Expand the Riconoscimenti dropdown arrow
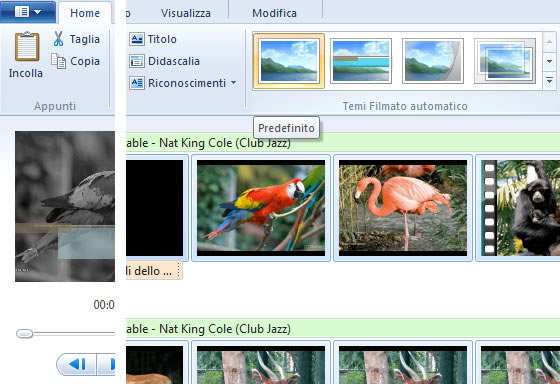 (x=234, y=83)
